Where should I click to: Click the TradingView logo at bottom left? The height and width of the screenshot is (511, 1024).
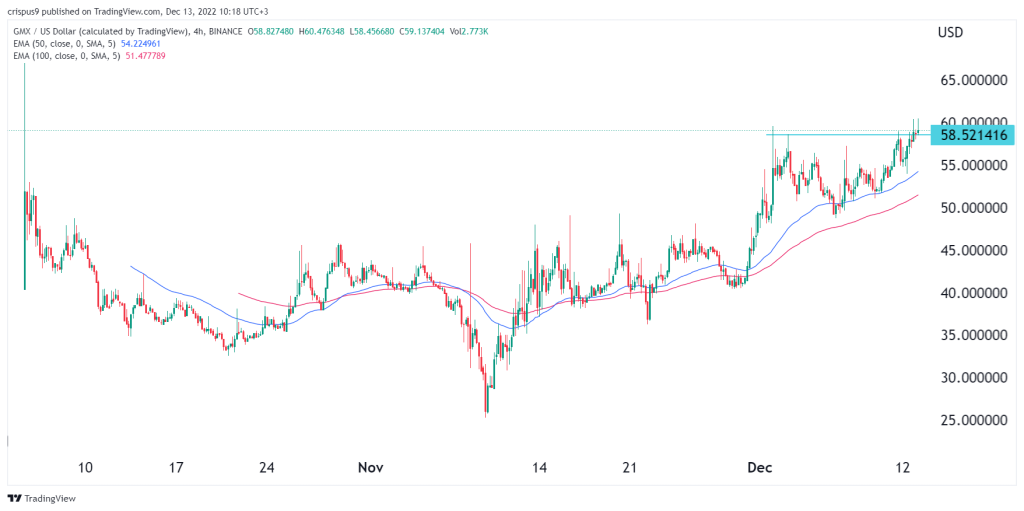click(41, 499)
